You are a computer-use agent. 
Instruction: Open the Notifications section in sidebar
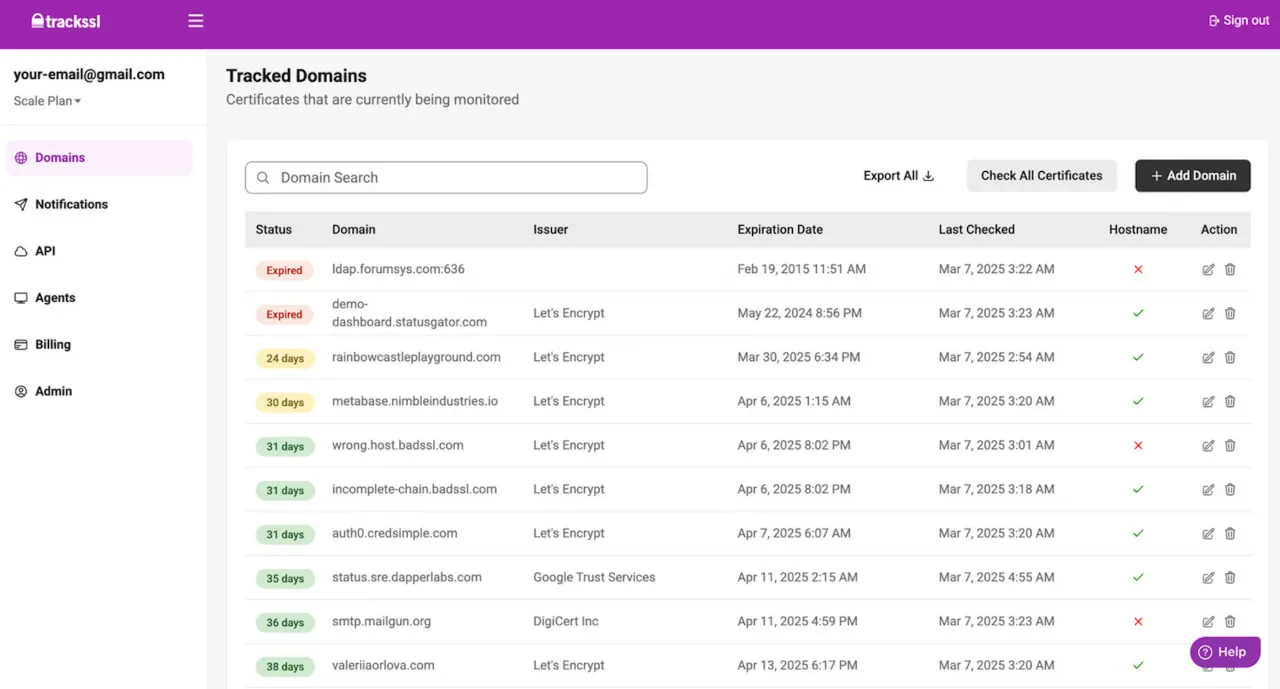pos(71,204)
